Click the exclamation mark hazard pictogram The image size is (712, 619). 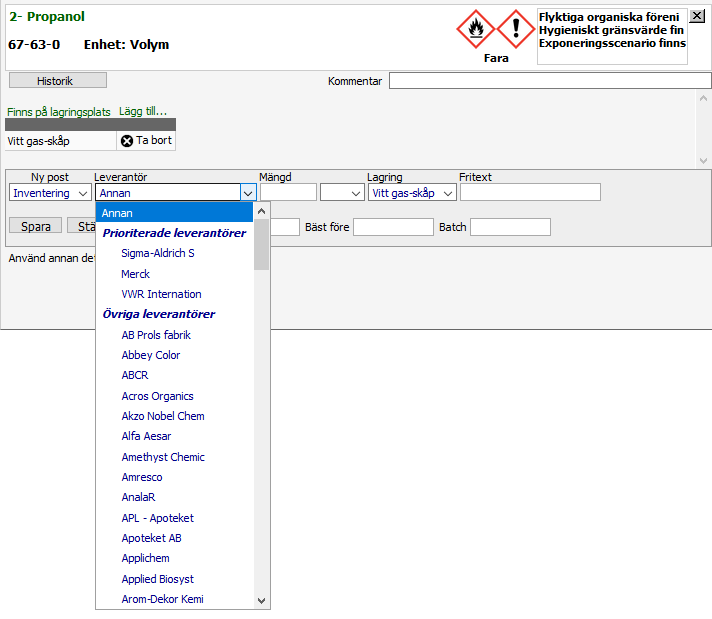pos(516,29)
